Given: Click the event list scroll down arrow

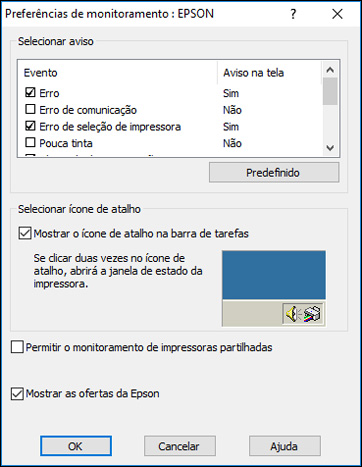Looking at the screenshot, I should (x=330, y=148).
